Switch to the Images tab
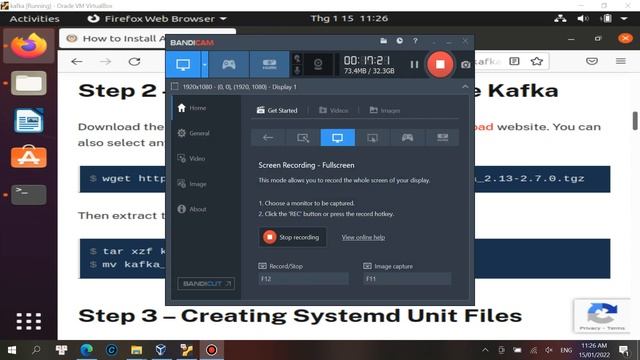The height and width of the screenshot is (360, 640). click(x=385, y=110)
